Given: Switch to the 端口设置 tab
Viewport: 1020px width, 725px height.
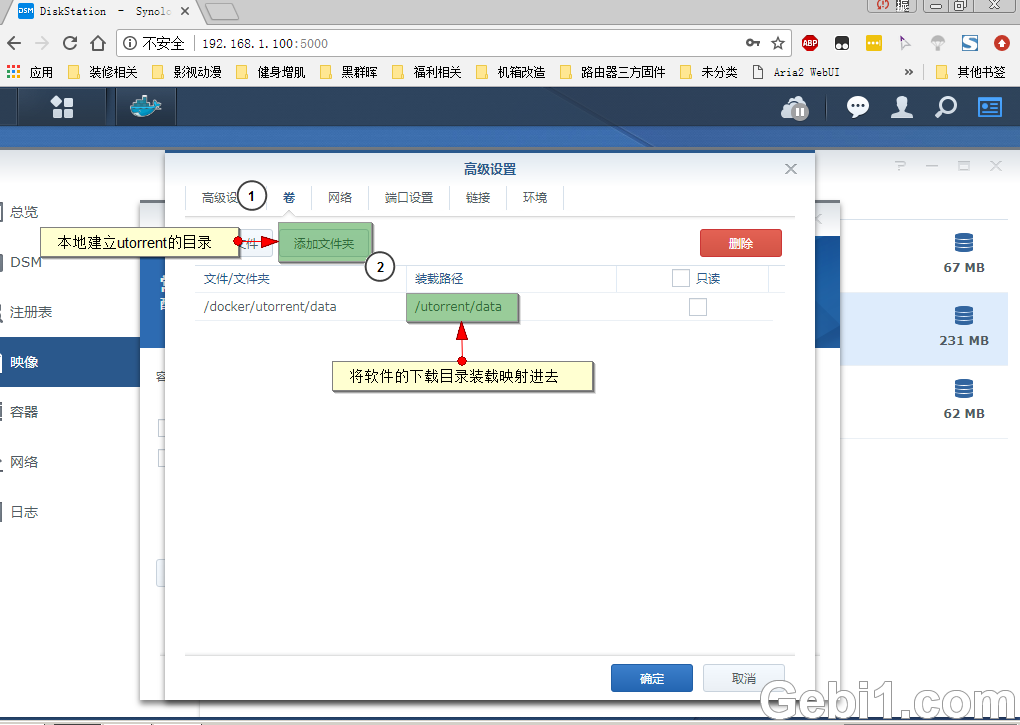Looking at the screenshot, I should coord(407,197).
